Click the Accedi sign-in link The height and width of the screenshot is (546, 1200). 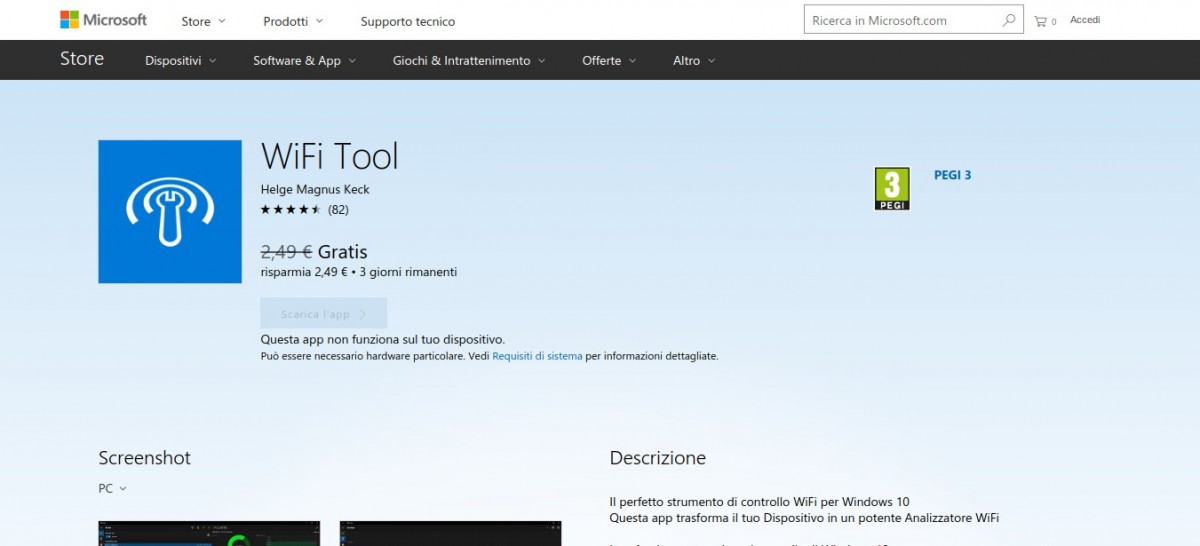point(1085,20)
